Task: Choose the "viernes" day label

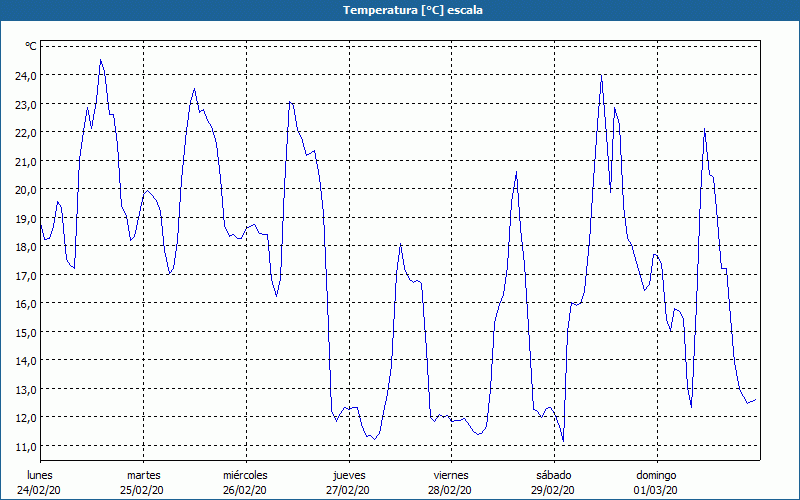Action: [451, 475]
